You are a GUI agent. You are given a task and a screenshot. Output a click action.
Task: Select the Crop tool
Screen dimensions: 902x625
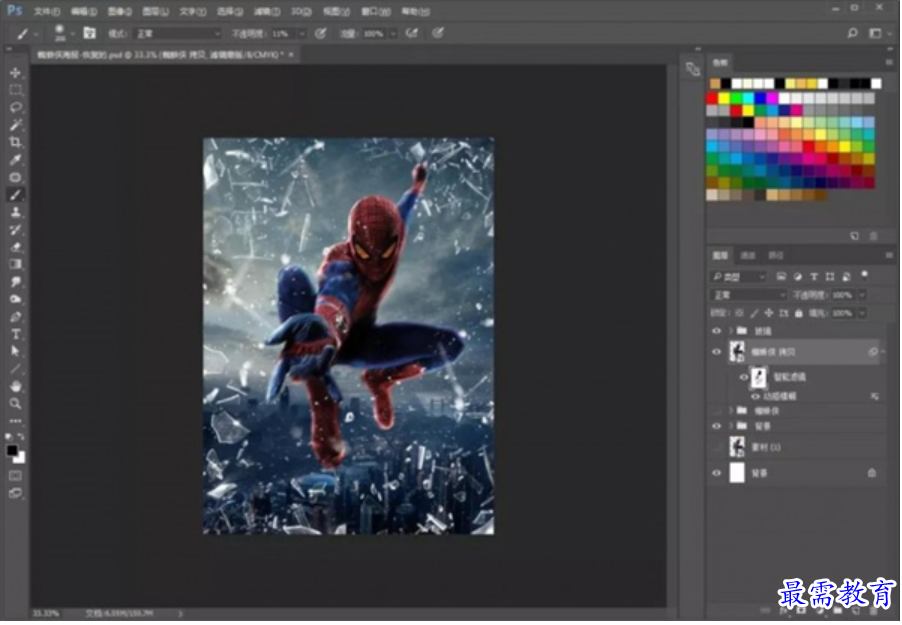(16, 142)
